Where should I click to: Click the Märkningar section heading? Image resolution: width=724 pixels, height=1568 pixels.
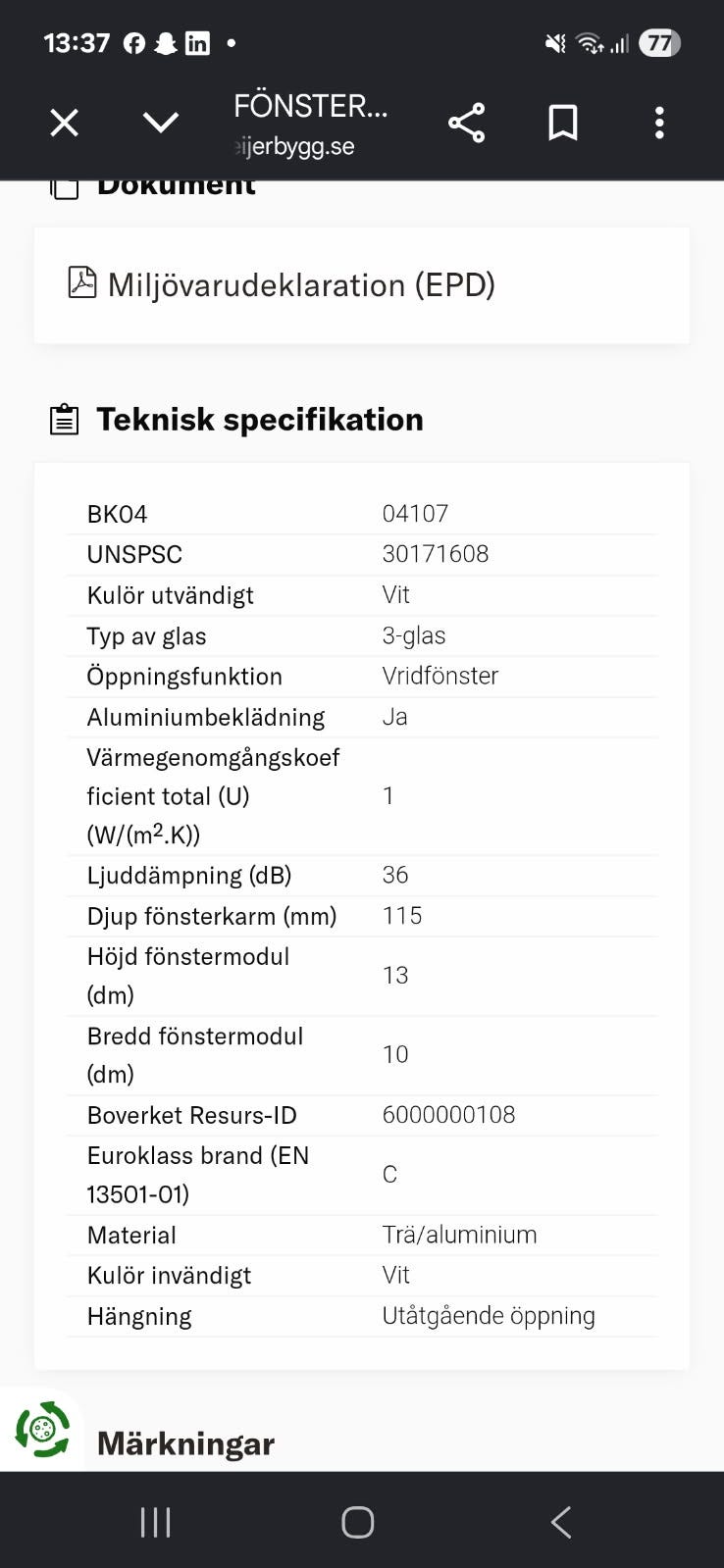click(185, 1443)
